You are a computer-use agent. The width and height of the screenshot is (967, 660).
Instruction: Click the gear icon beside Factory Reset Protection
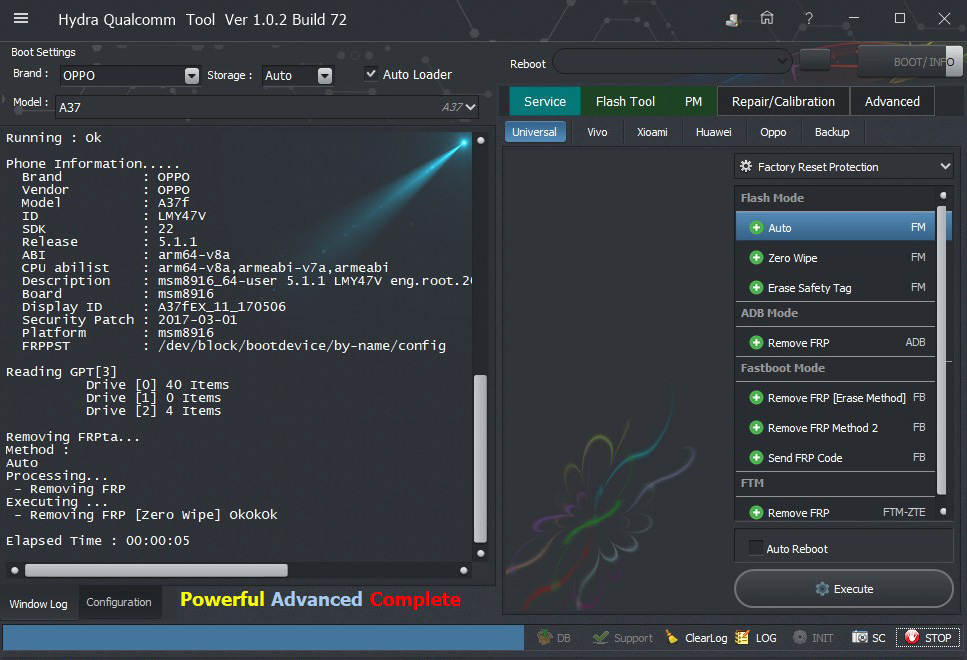pos(746,167)
